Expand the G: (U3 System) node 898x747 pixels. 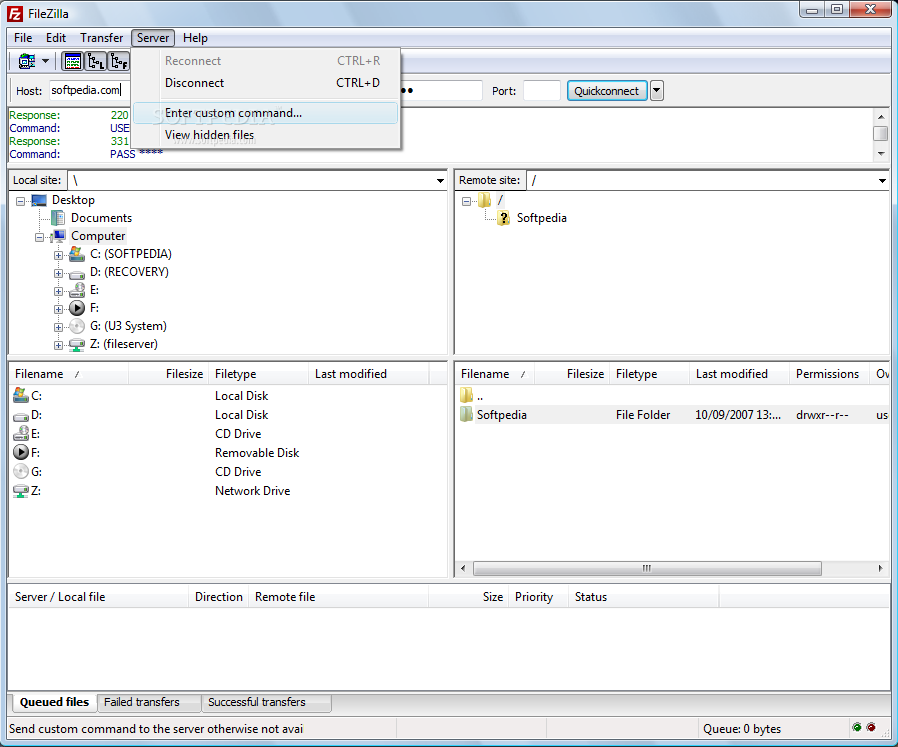58,327
